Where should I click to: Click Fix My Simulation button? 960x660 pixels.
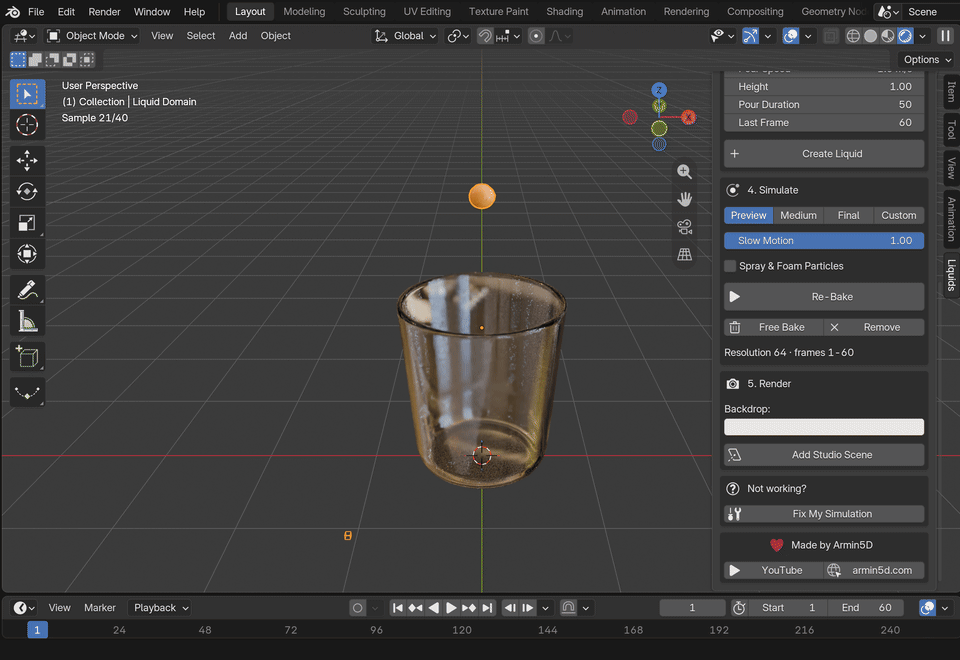click(824, 514)
